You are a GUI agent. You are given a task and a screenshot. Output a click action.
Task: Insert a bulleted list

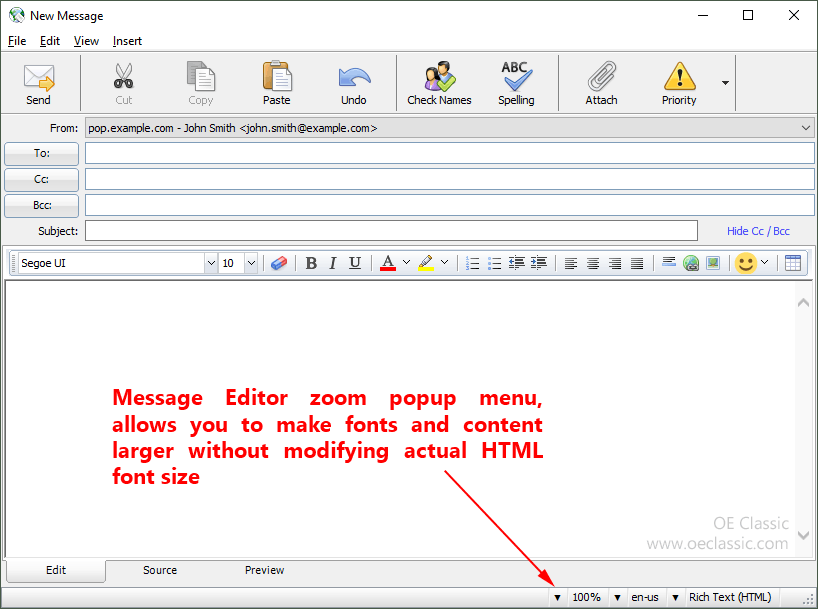tap(495, 263)
